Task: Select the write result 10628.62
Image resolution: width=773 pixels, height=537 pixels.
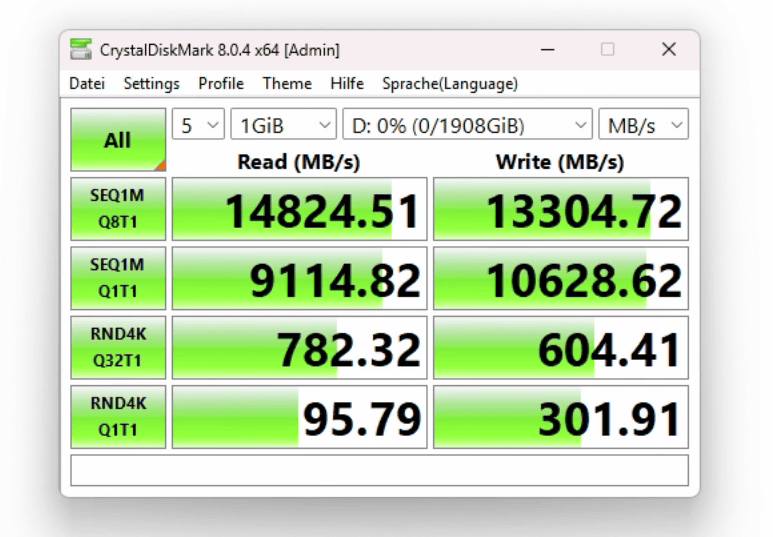Action: (x=561, y=278)
